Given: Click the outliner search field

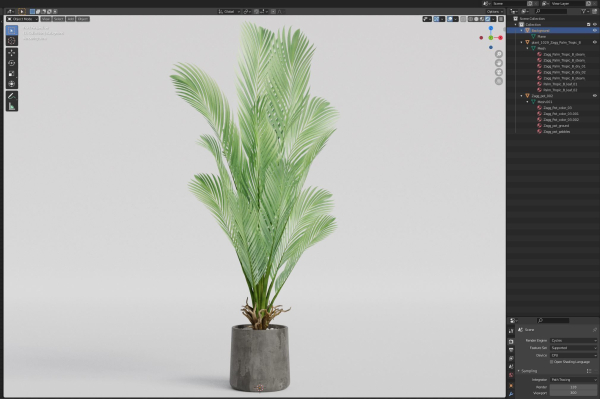Looking at the screenshot, I should point(551,11).
